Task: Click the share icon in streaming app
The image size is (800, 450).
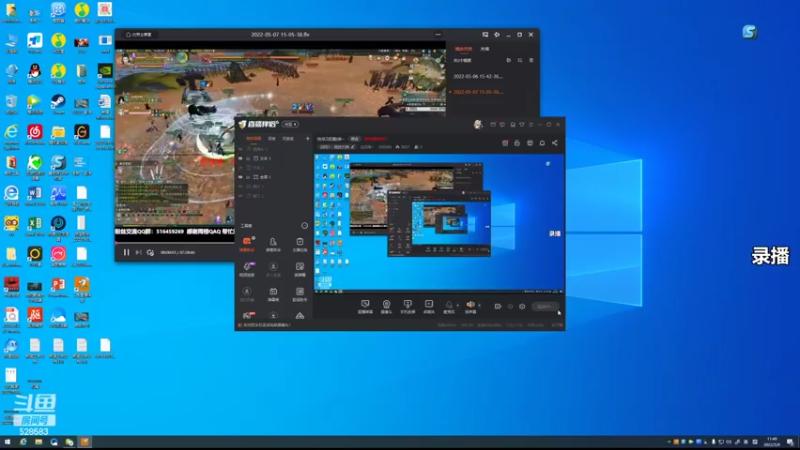Action: coord(555,143)
